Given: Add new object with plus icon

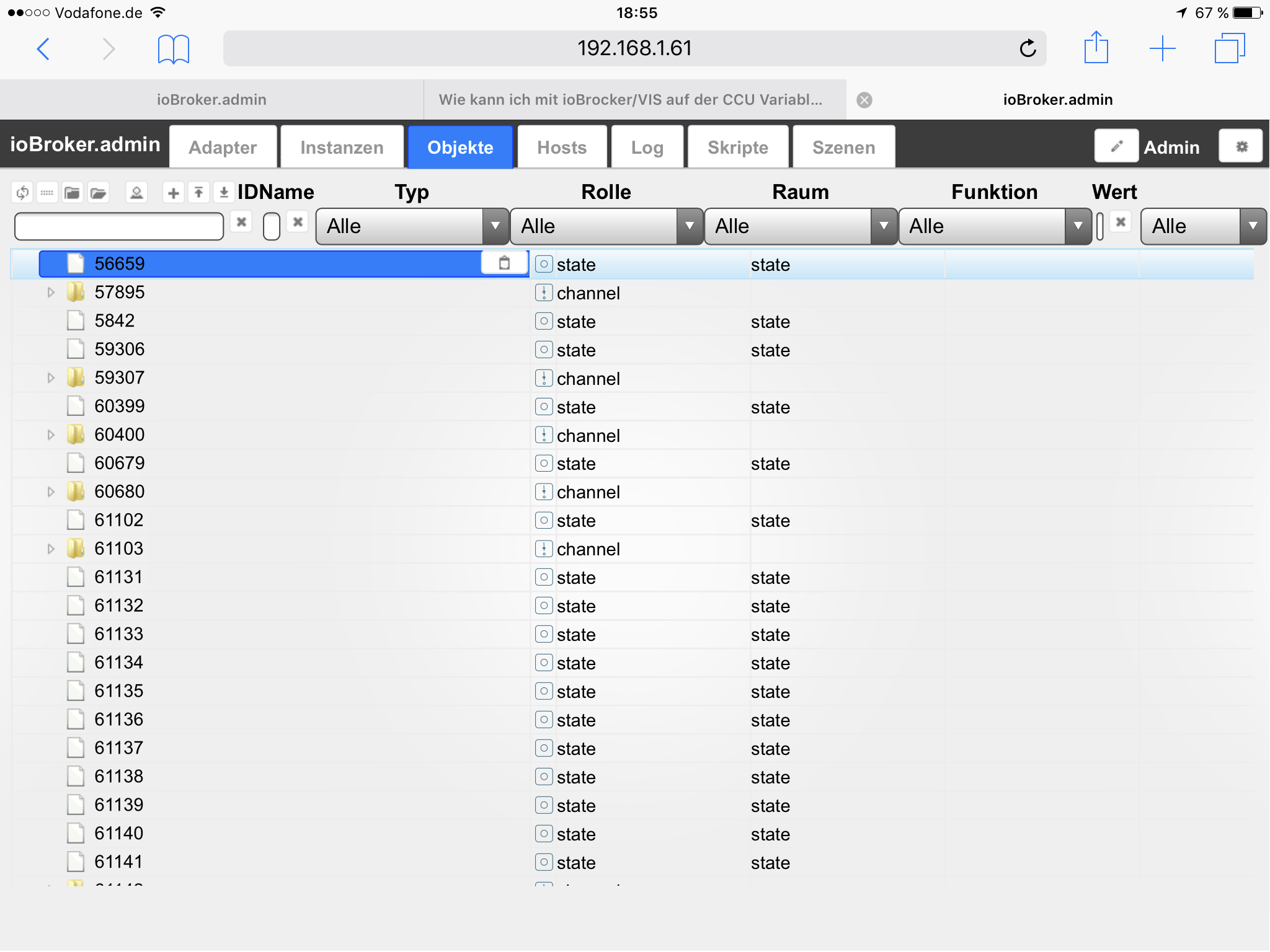Looking at the screenshot, I should tap(174, 193).
